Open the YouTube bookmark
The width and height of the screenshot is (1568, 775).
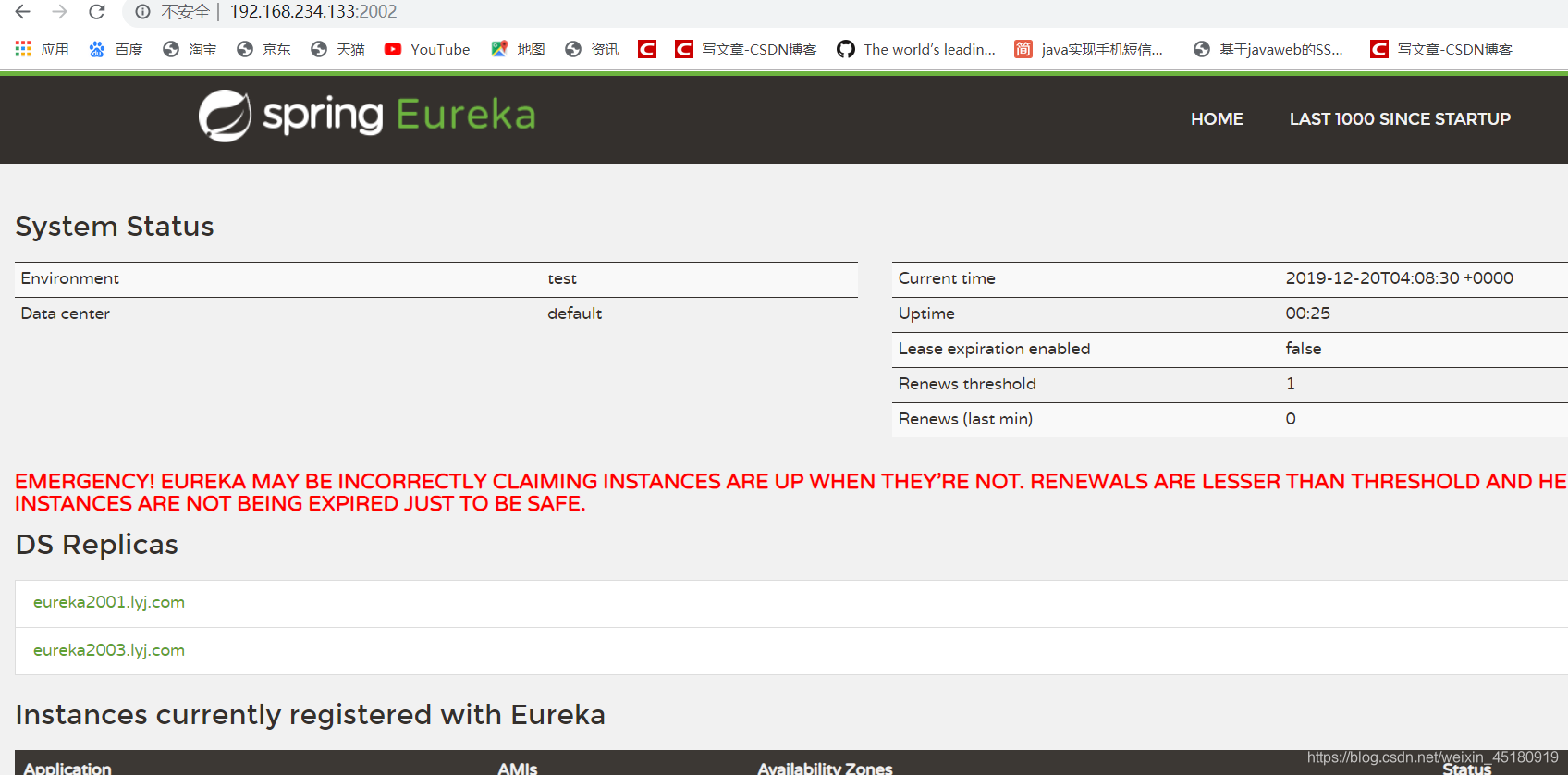[x=427, y=49]
